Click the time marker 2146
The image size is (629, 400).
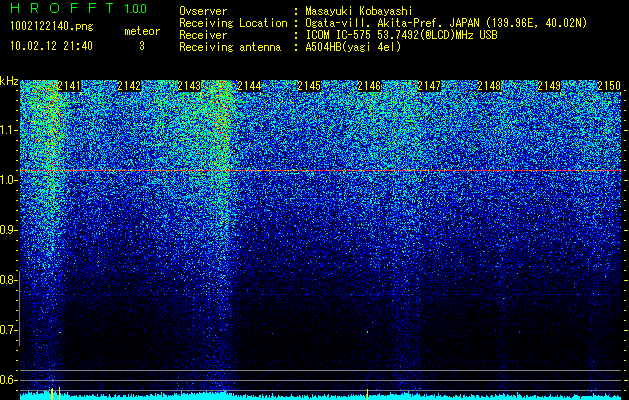point(369,86)
